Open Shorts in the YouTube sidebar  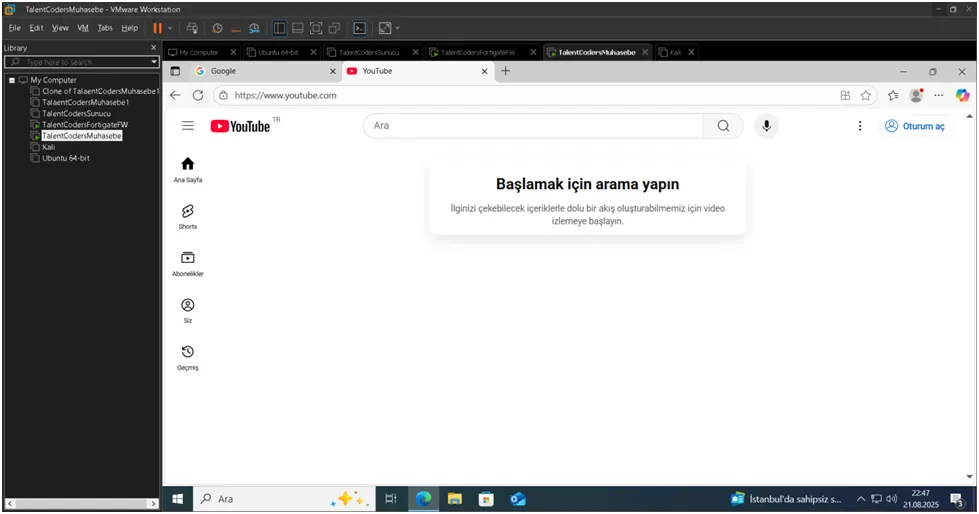[x=187, y=217]
